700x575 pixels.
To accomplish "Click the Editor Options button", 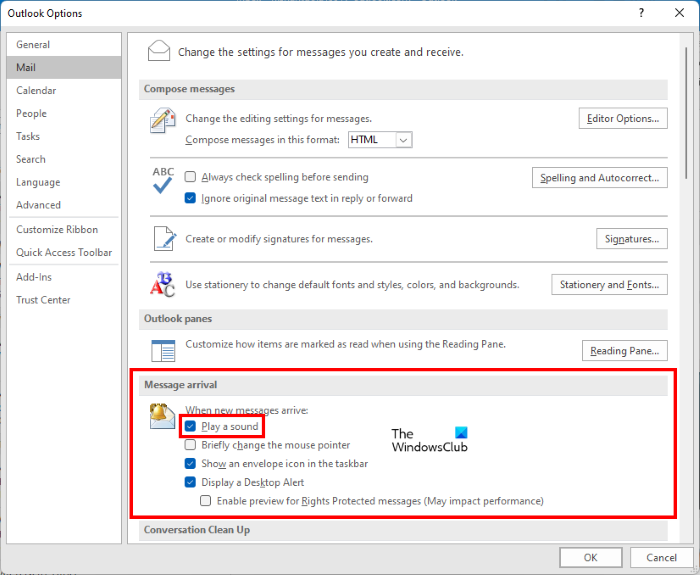I will click(x=623, y=118).
